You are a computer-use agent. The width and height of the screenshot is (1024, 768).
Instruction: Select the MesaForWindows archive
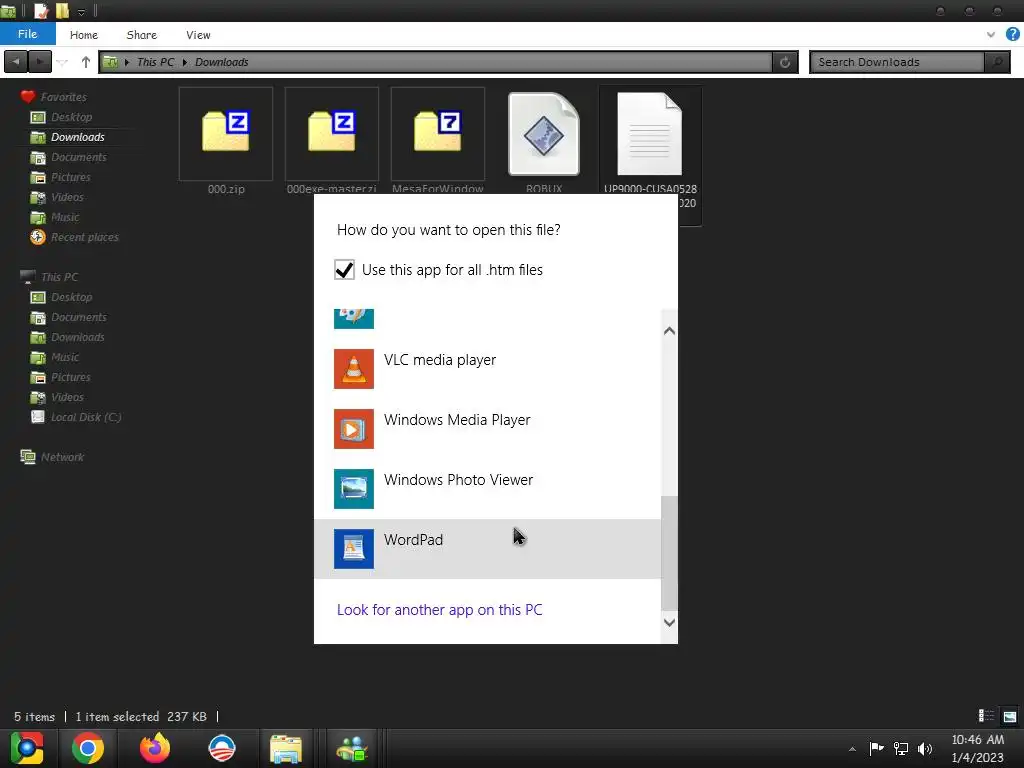[x=438, y=142]
